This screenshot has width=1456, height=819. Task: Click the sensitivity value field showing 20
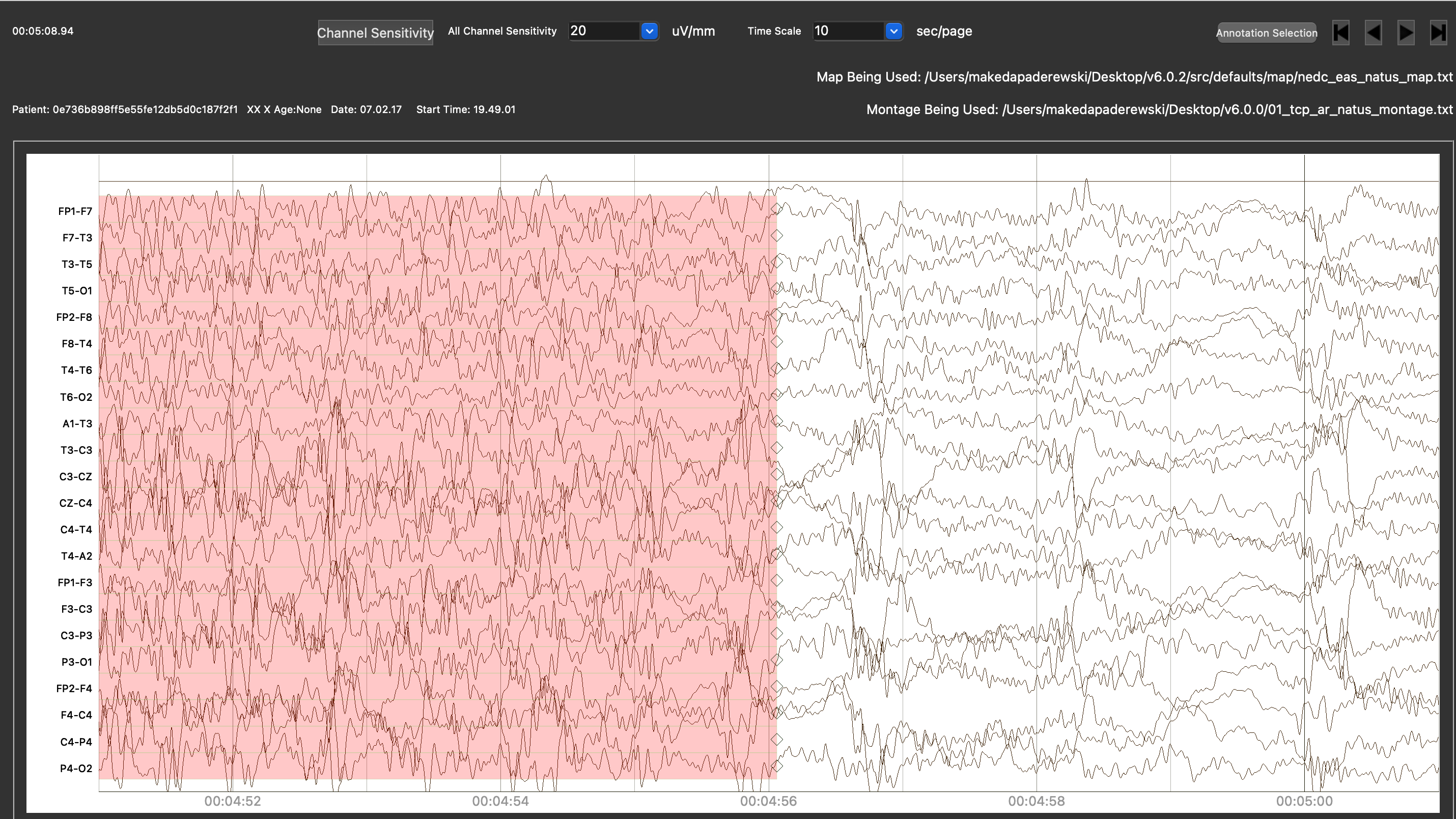604,31
